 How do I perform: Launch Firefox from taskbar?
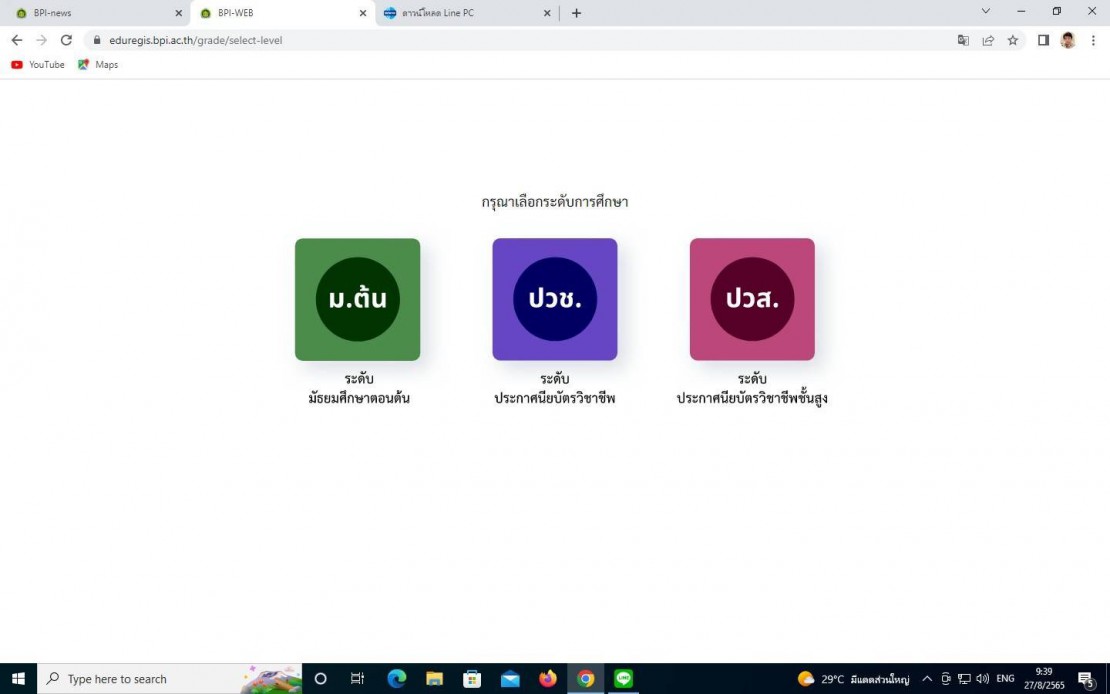pyautogui.click(x=548, y=678)
